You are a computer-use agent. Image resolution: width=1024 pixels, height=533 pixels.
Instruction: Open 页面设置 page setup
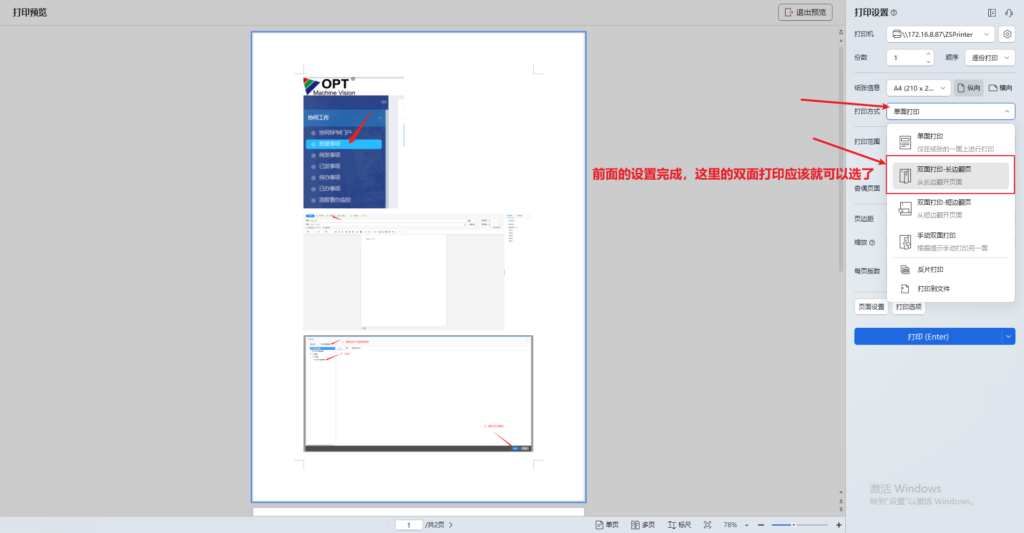tap(870, 307)
